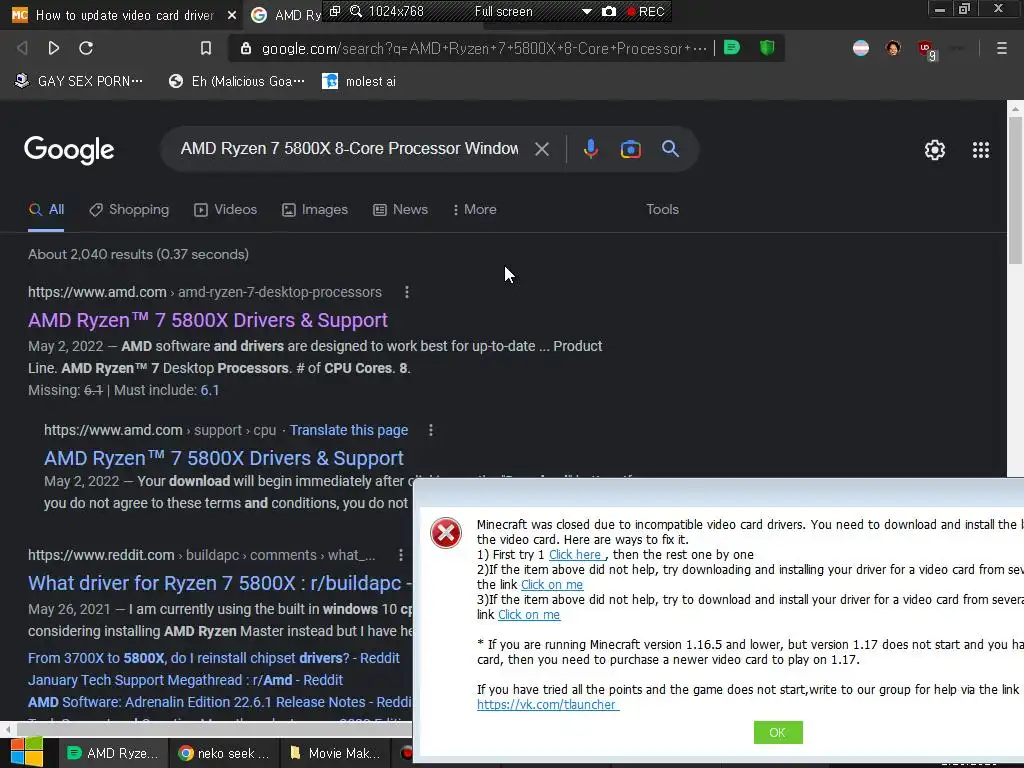Open the Tools search options
Screen dimensions: 1024x768
(662, 210)
